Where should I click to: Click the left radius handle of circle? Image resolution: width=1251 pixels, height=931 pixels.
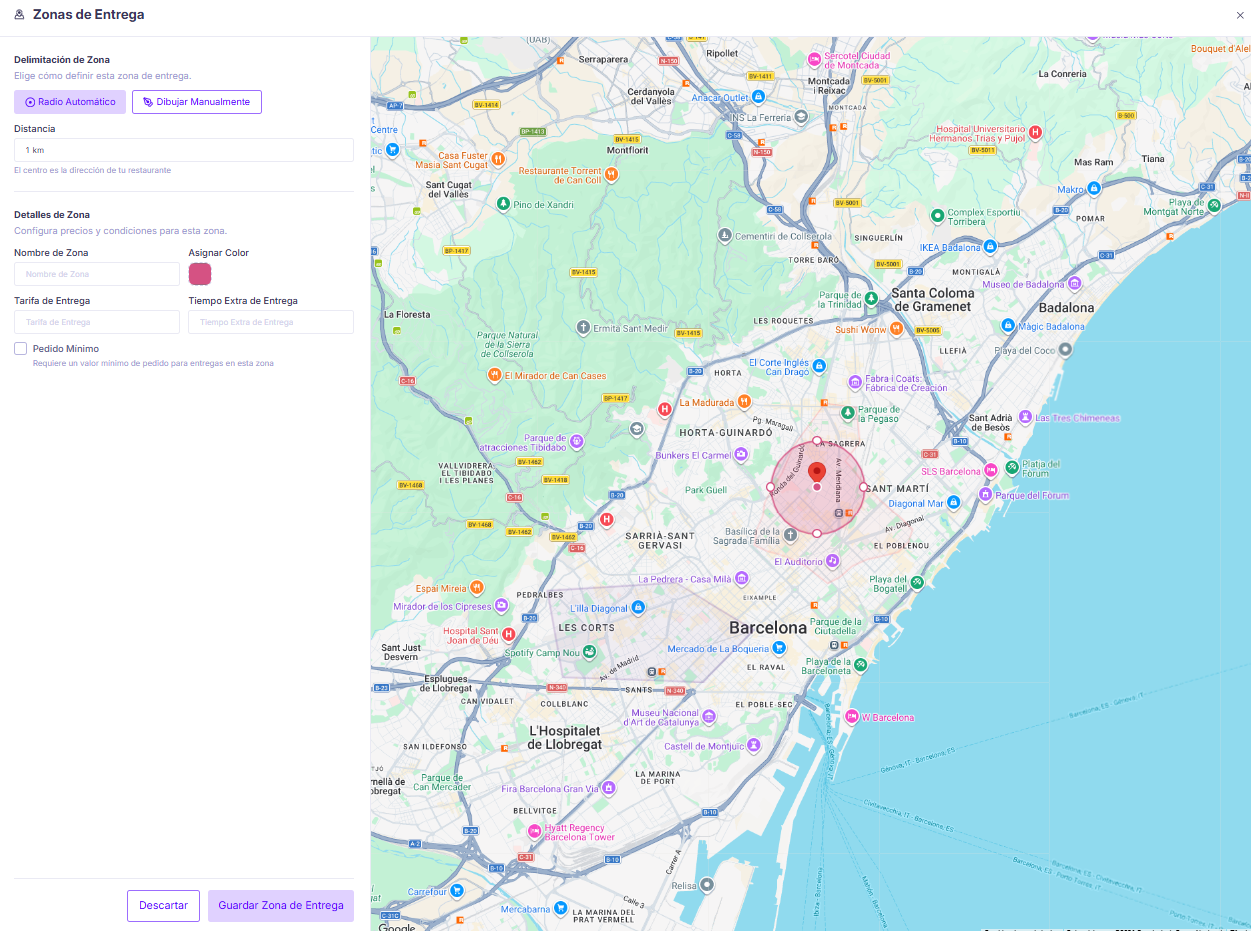tap(770, 487)
